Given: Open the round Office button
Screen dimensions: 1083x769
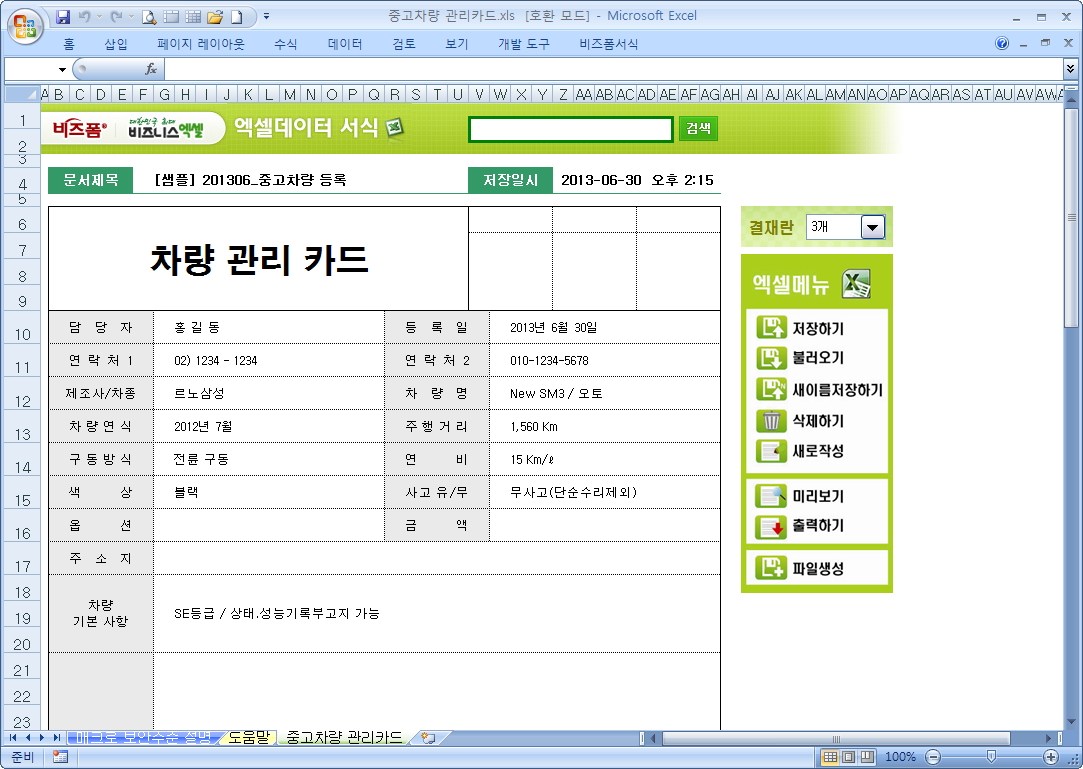Looking at the screenshot, I should click(24, 23).
